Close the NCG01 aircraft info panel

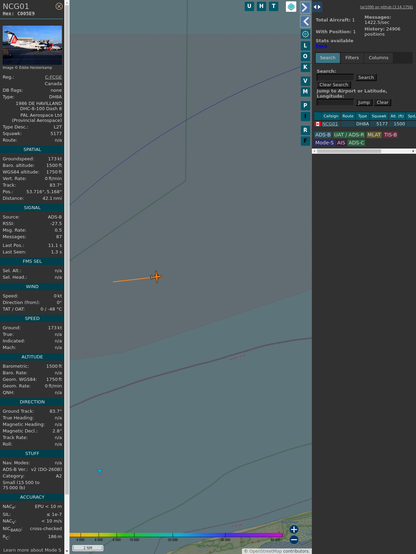pyautogui.click(x=59, y=6)
